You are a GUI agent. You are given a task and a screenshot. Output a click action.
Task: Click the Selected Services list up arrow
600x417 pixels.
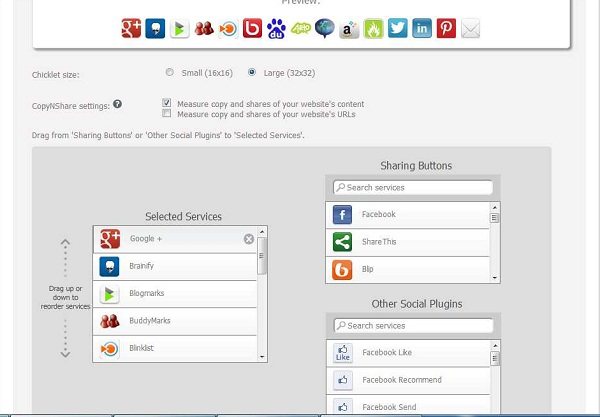[262, 232]
